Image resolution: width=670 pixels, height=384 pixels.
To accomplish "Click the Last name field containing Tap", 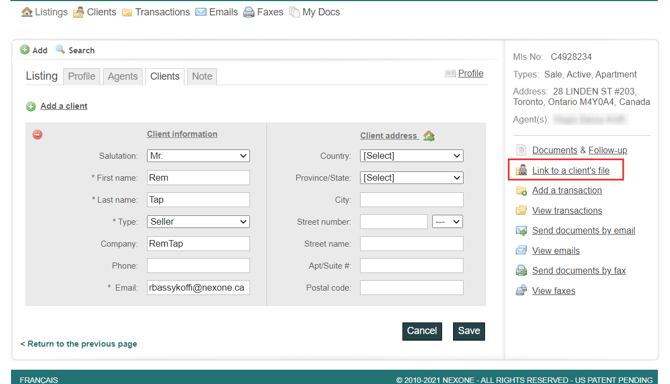I will tap(198, 199).
